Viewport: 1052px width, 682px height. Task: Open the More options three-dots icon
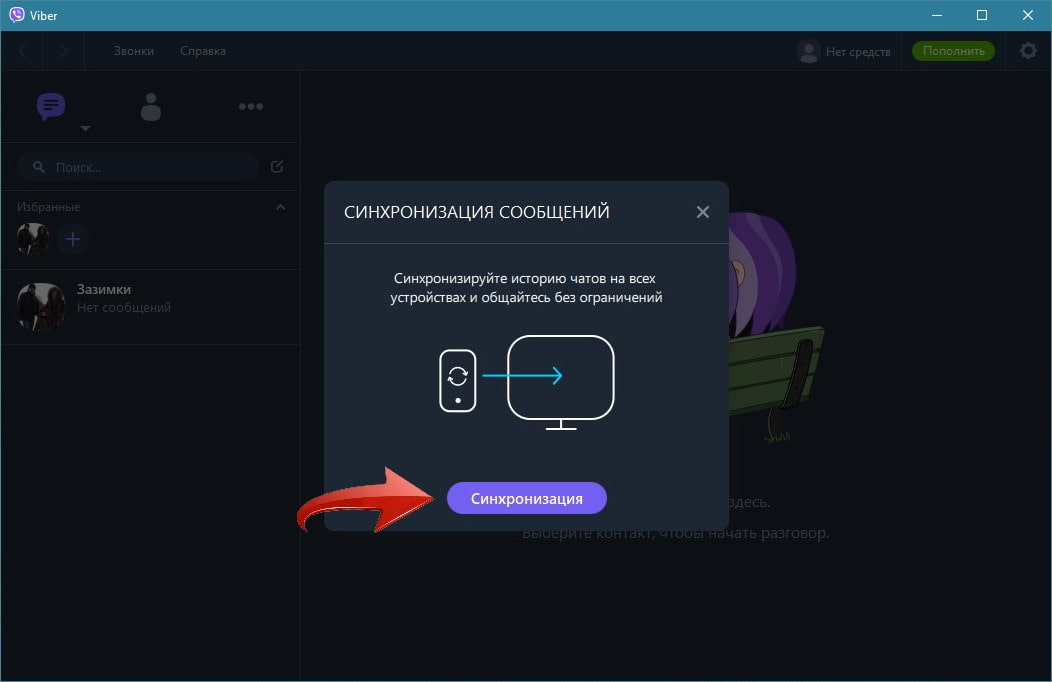(x=250, y=107)
